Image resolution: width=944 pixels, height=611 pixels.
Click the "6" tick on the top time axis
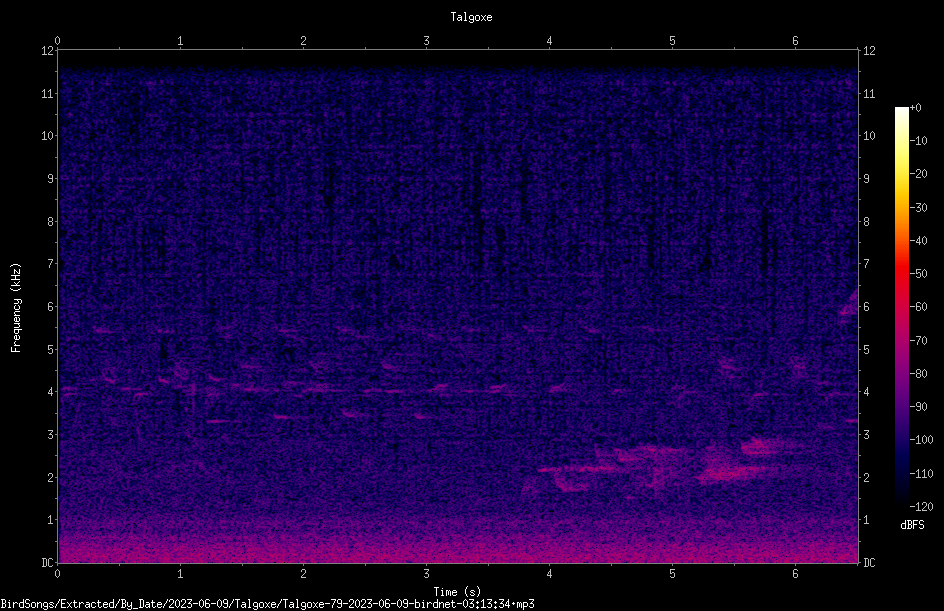(x=795, y=41)
